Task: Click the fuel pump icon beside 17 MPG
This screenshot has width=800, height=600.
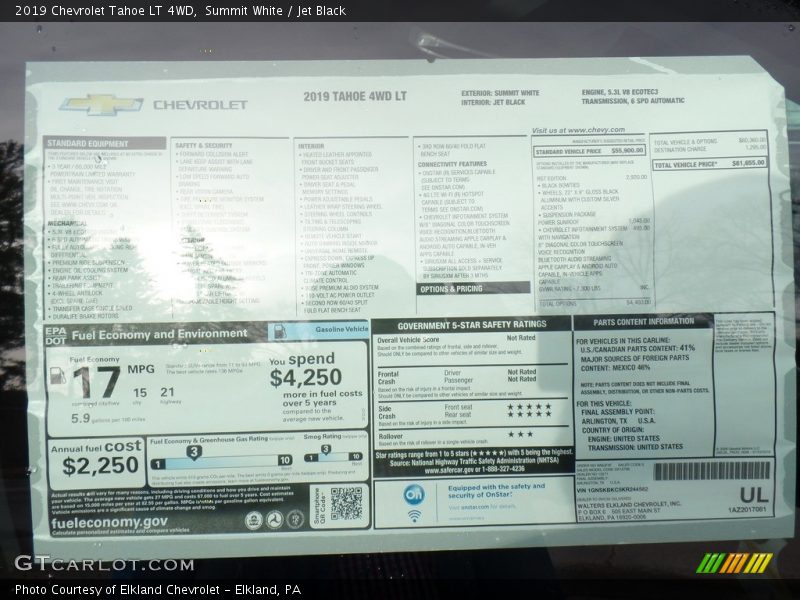Action: [x=58, y=377]
